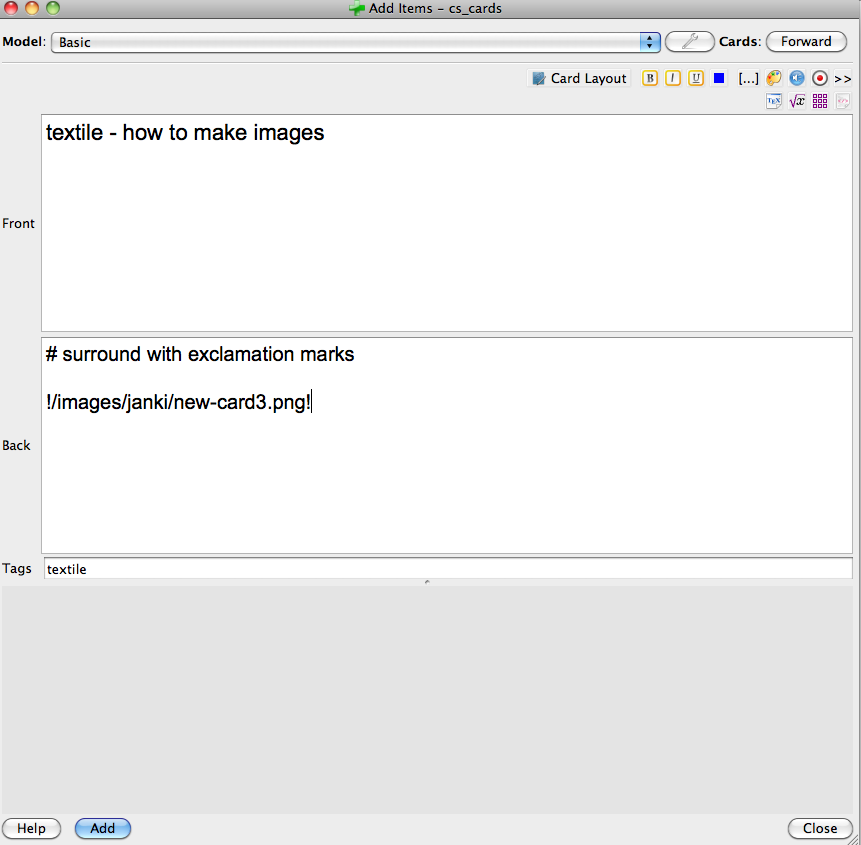Open the Model dropdown showing Basic

click(x=355, y=42)
